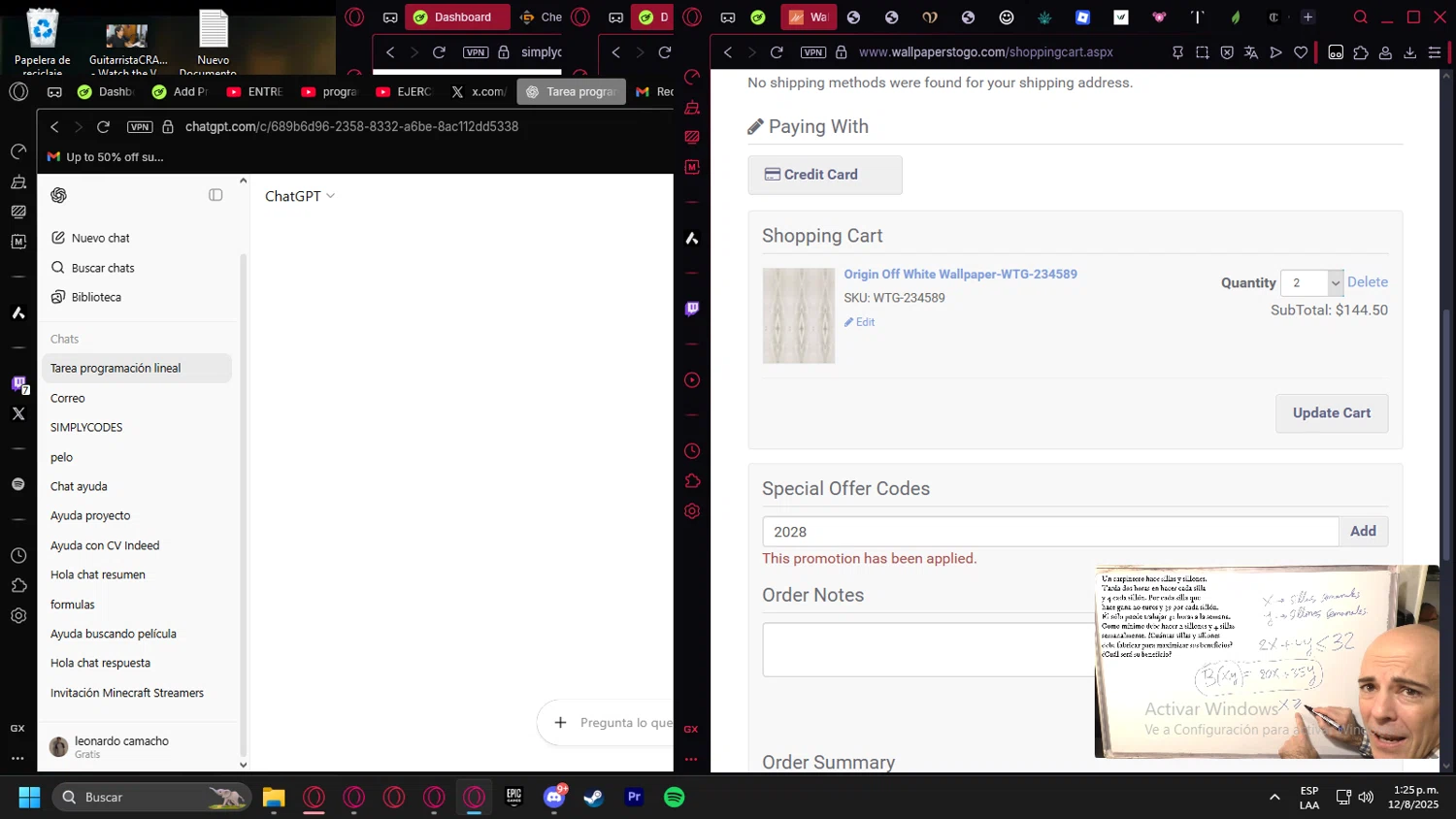Click Add next to the offer code
Viewport: 1456px width, 819px height.
[x=1363, y=531]
